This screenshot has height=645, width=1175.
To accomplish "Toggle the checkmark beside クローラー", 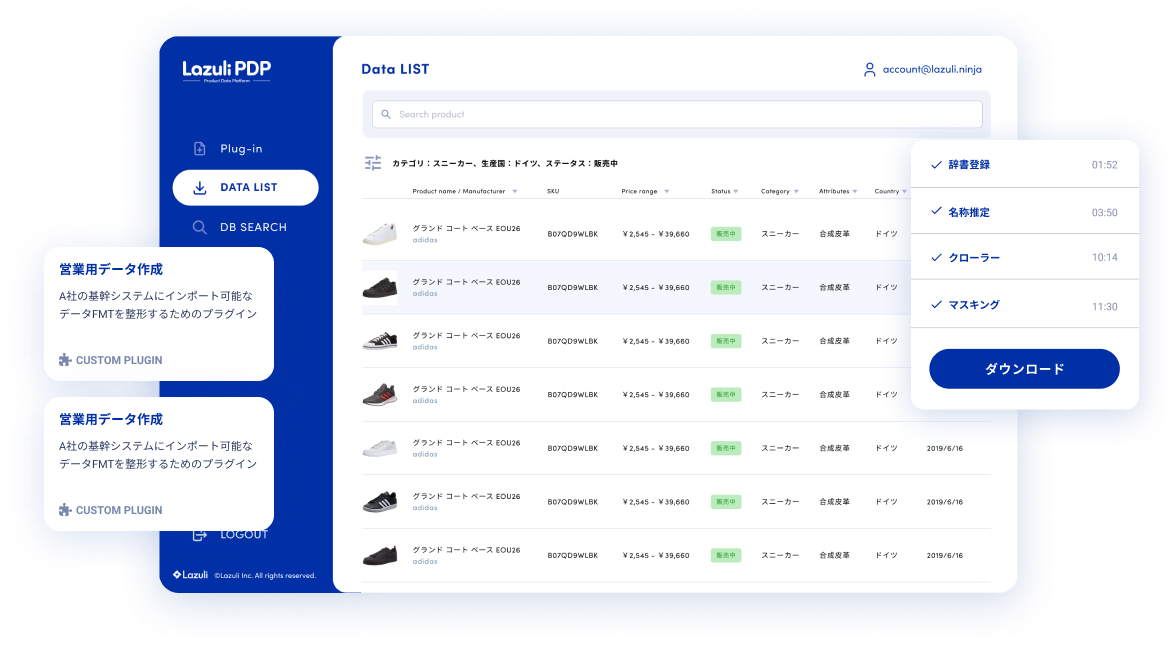I will 936,257.
